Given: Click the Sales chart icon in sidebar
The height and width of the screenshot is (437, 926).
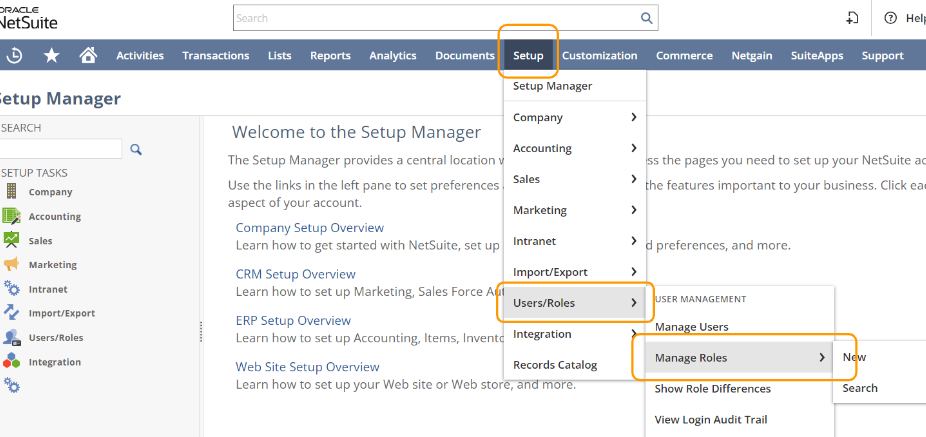Looking at the screenshot, I should (x=11, y=240).
